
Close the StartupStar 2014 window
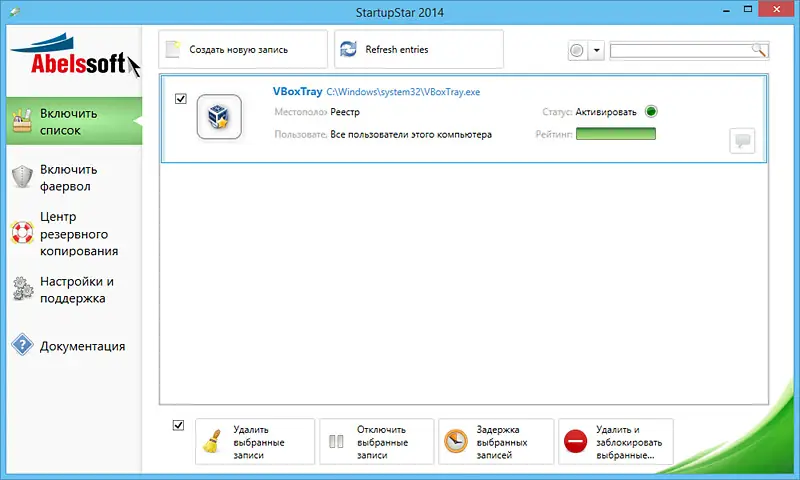777,9
